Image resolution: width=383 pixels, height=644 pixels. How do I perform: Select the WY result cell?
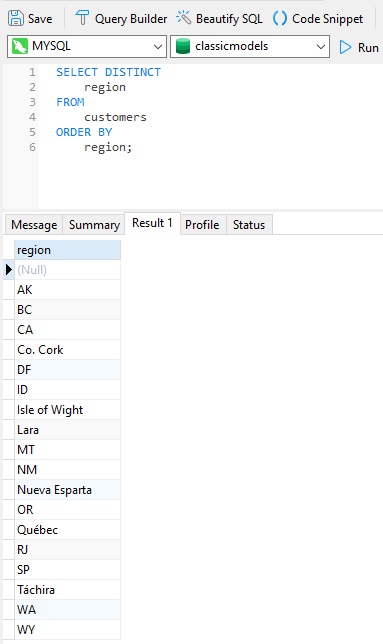coord(67,630)
